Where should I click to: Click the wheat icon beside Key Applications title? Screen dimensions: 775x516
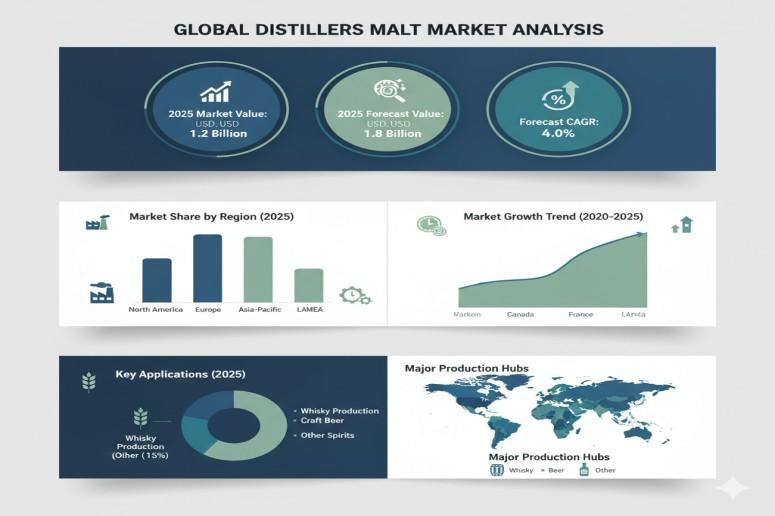88,381
